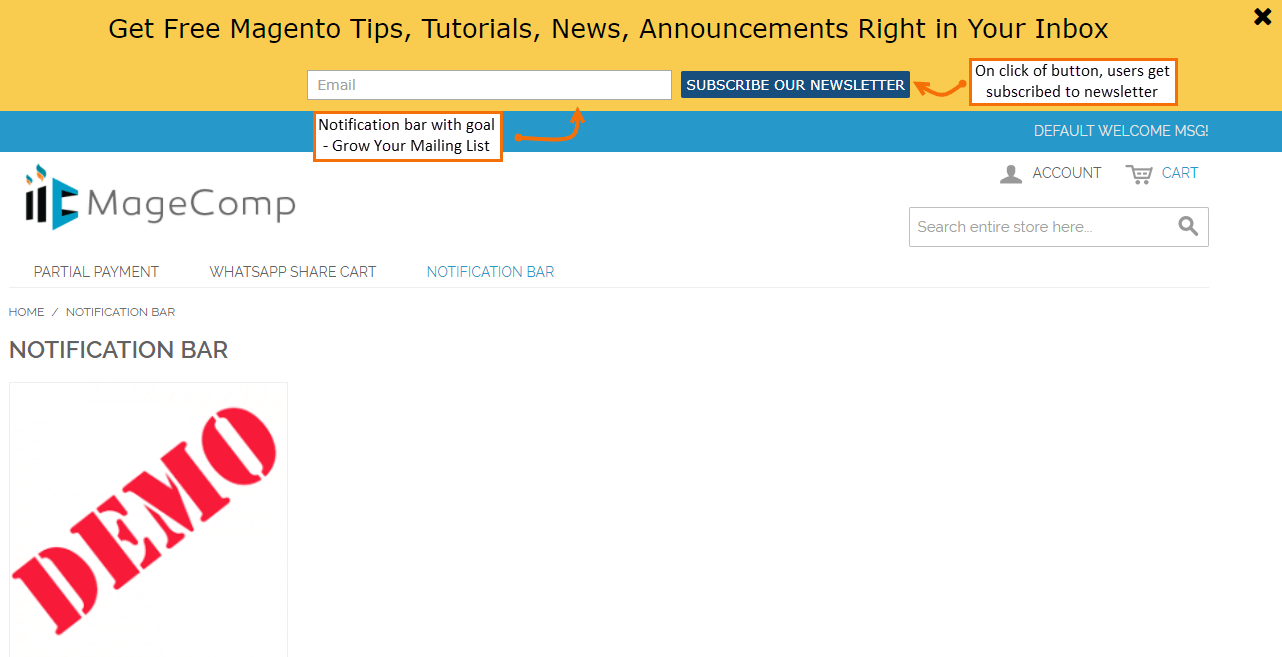
Task: Click the SUBSCRIBE OUR NEWSLETTER button
Action: (x=795, y=84)
